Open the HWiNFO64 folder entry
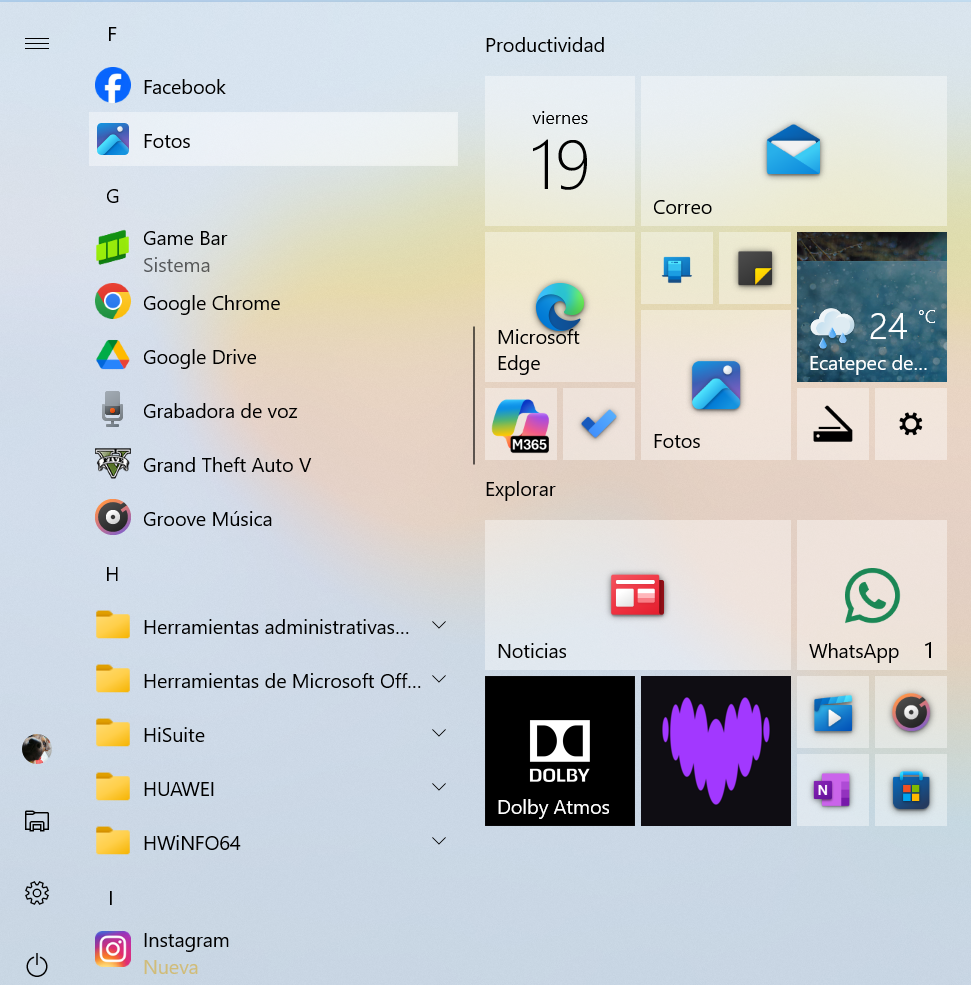 (273, 842)
